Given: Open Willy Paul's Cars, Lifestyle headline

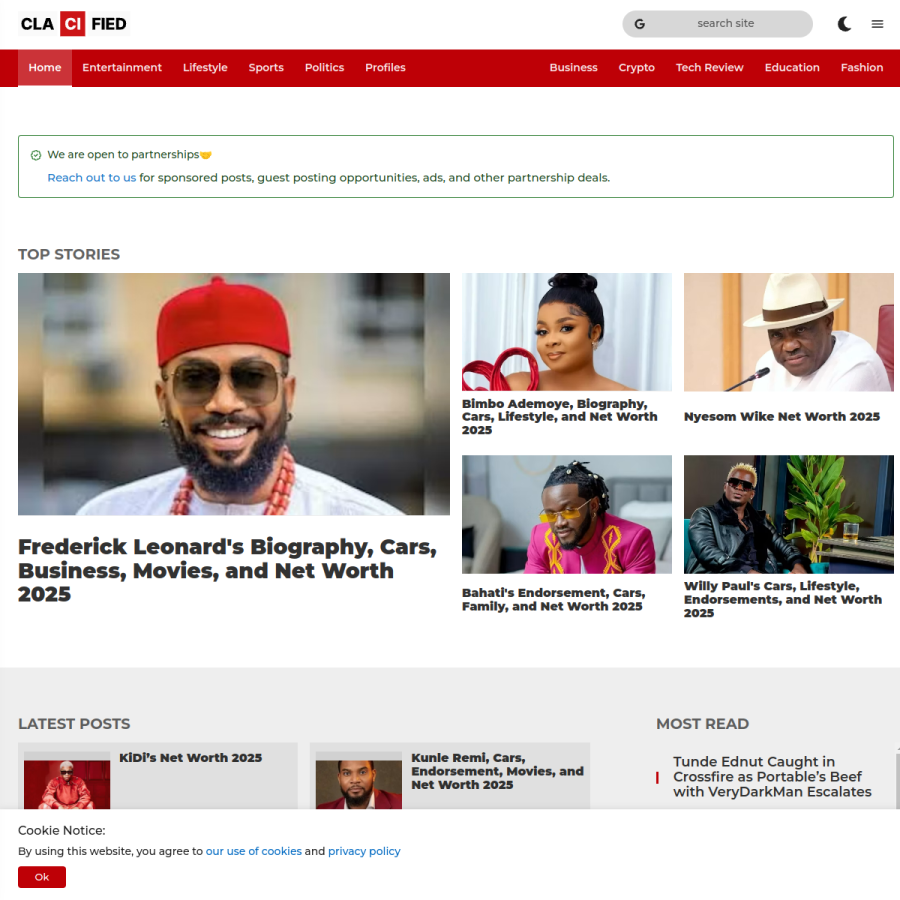Looking at the screenshot, I should [783, 599].
